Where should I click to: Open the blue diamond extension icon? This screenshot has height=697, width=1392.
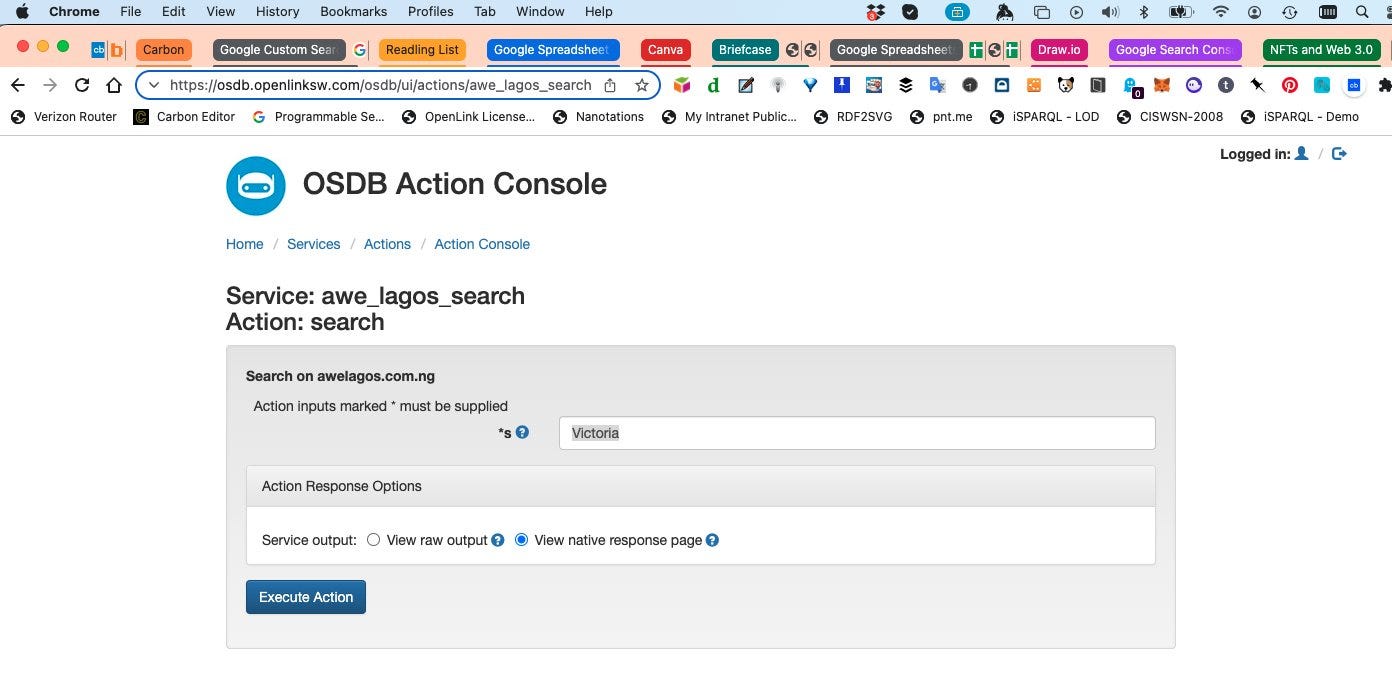[x=810, y=86]
